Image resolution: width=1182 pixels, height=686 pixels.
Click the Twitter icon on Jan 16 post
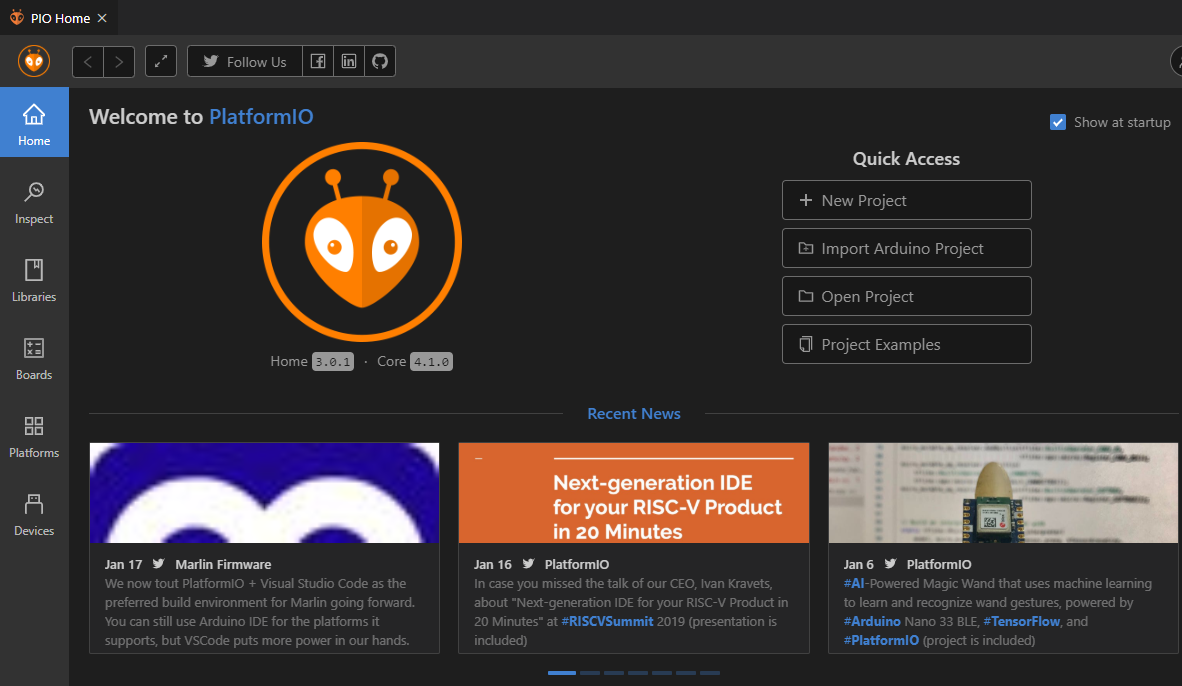528,564
